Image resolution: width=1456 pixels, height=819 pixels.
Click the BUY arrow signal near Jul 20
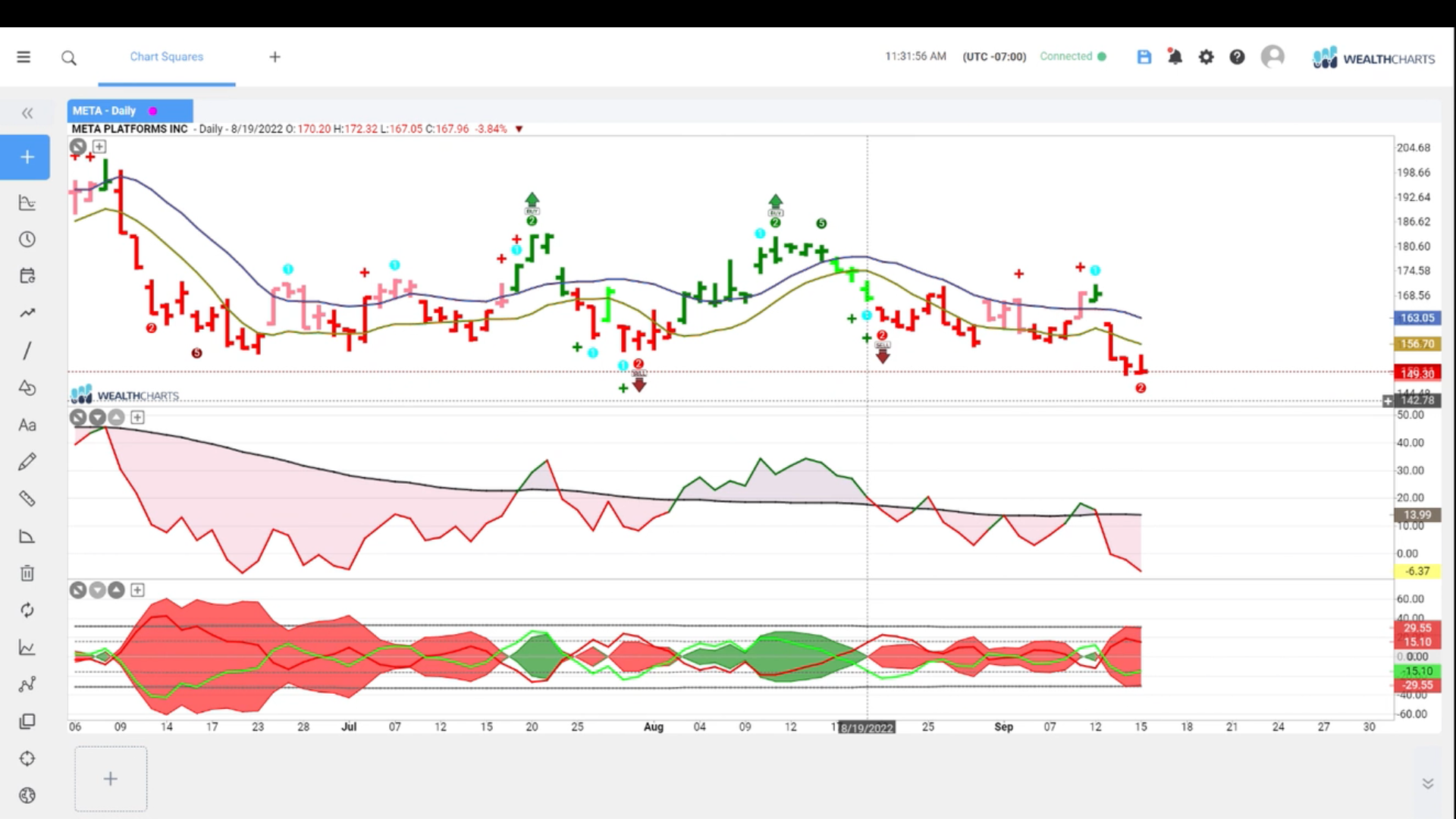(532, 203)
